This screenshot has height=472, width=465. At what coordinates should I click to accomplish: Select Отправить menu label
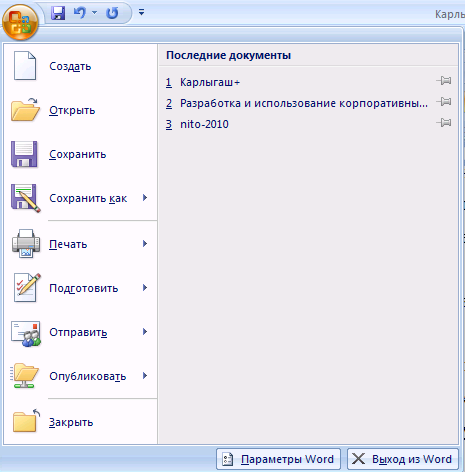coord(78,332)
